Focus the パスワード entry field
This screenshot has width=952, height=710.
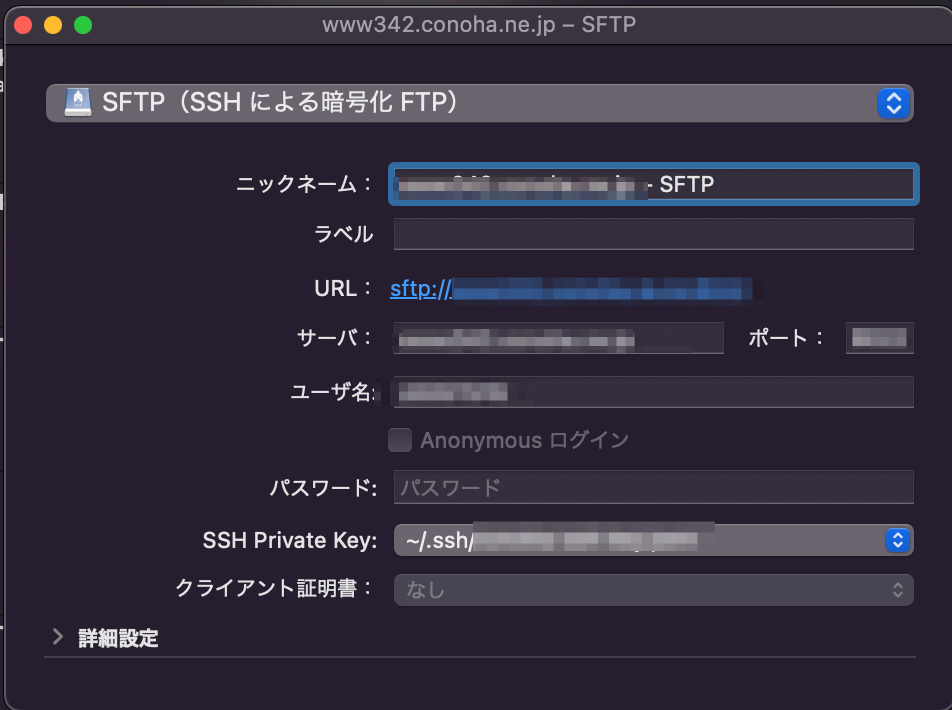coord(653,487)
